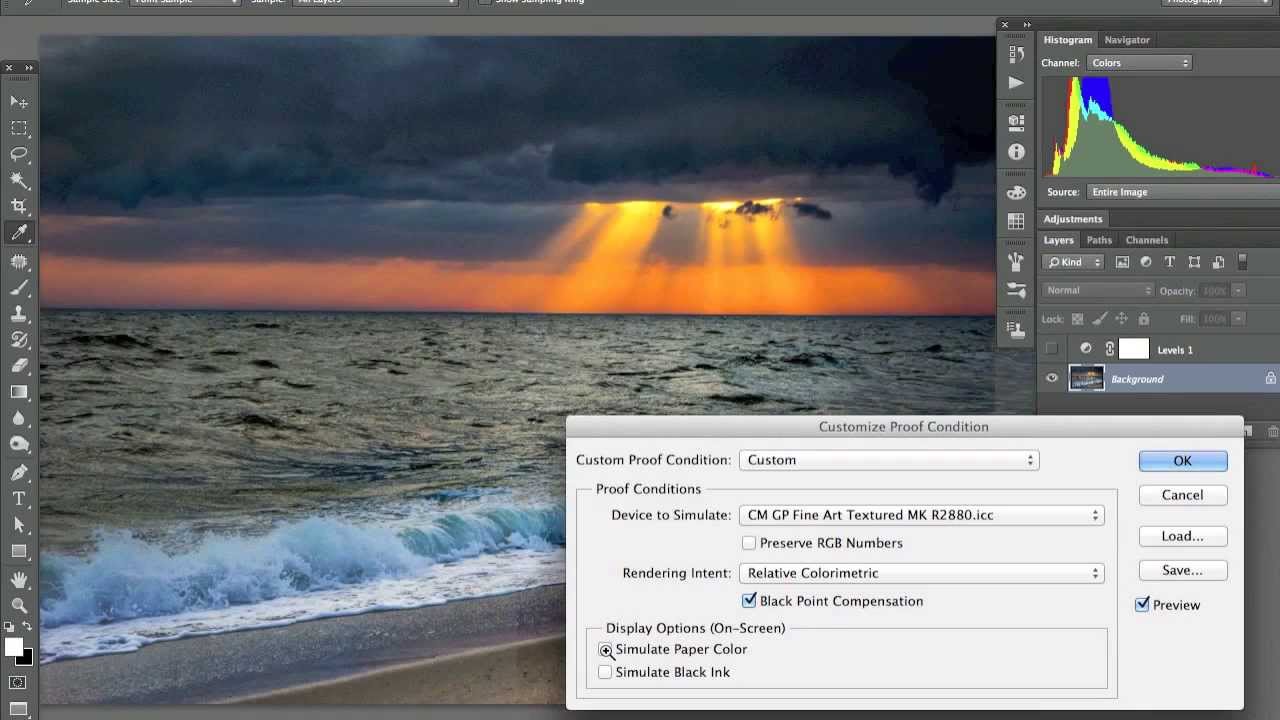Enable Simulate Paper Color checkbox
The image size is (1280, 720).
pos(605,649)
